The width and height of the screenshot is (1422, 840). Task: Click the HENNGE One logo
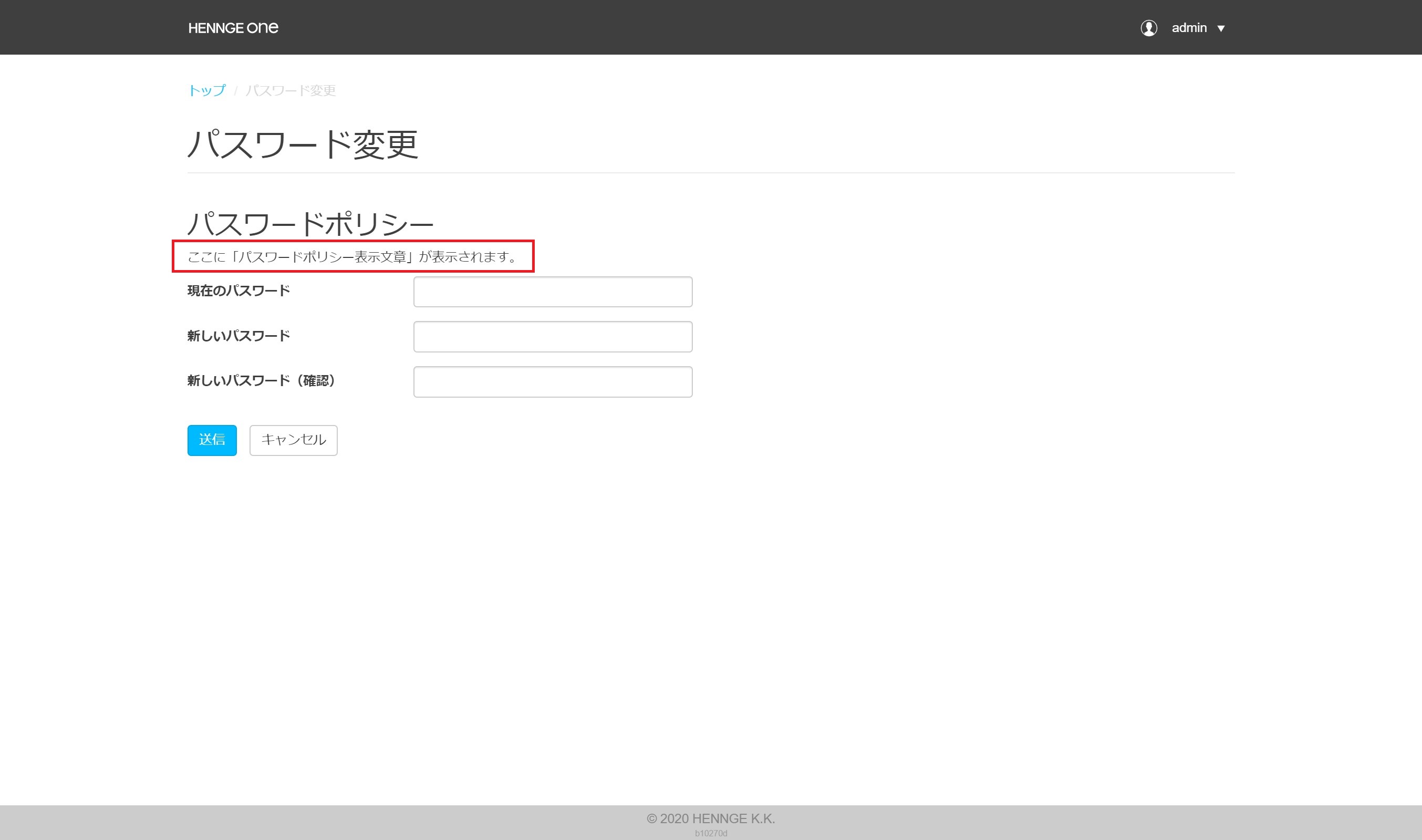233,28
